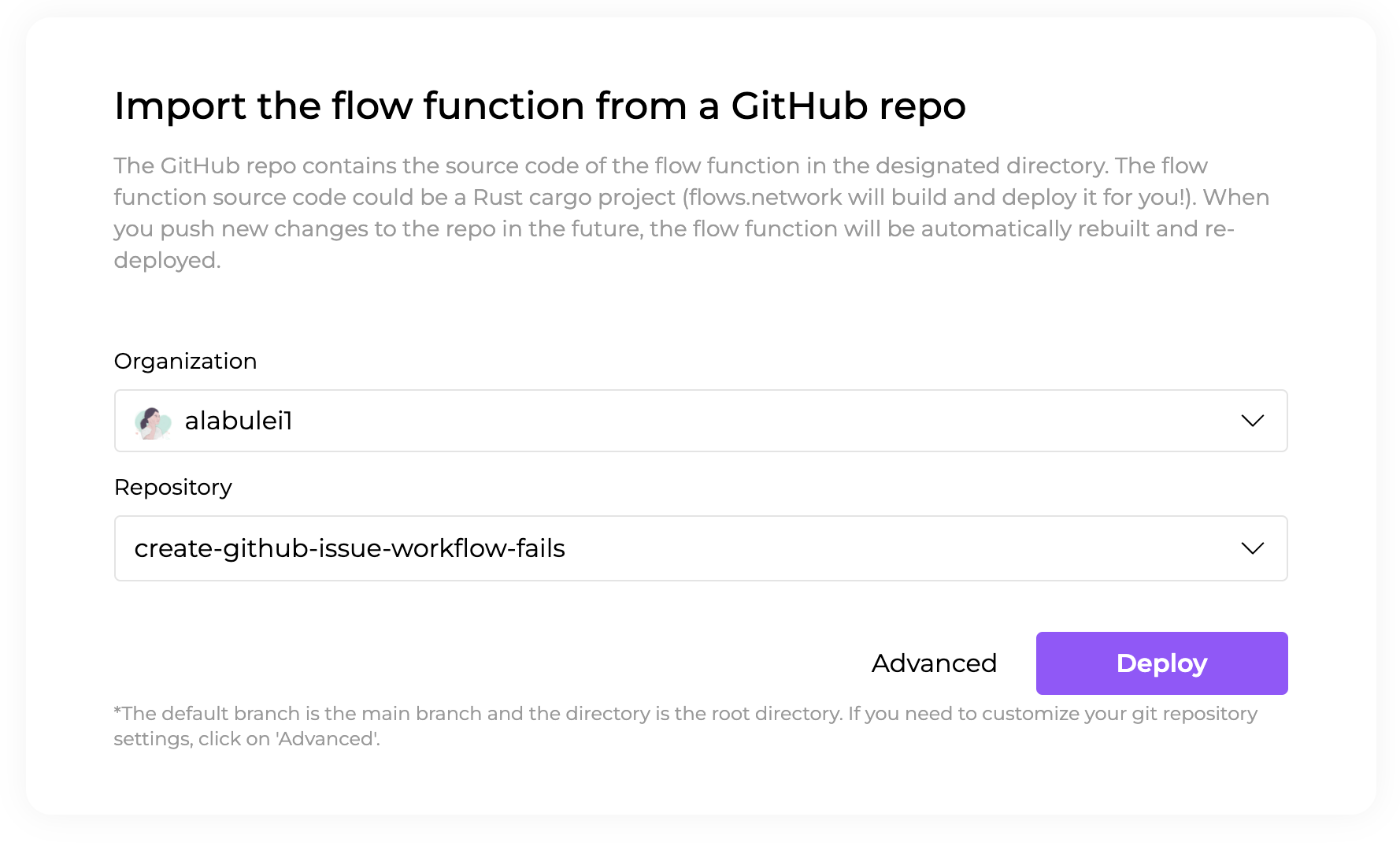Viewport: 1400px width, 843px height.
Task: Click the Organization field label
Action: (x=186, y=361)
